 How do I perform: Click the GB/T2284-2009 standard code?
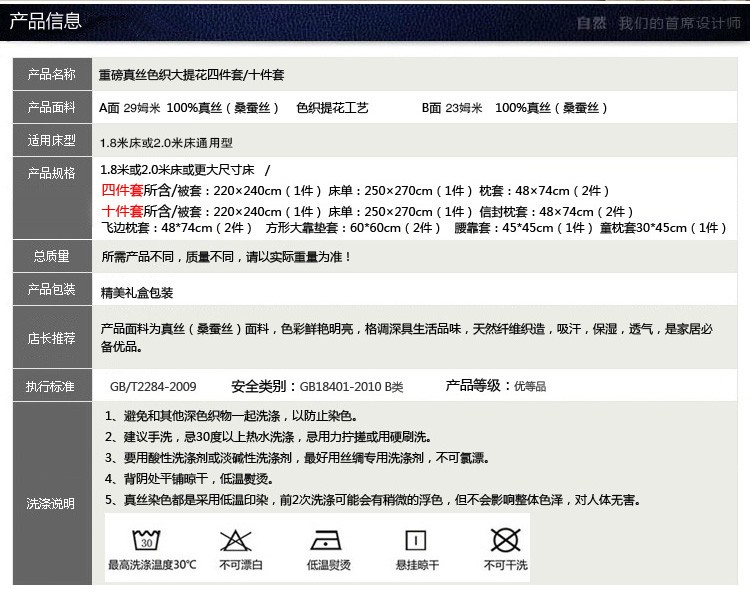pos(153,387)
